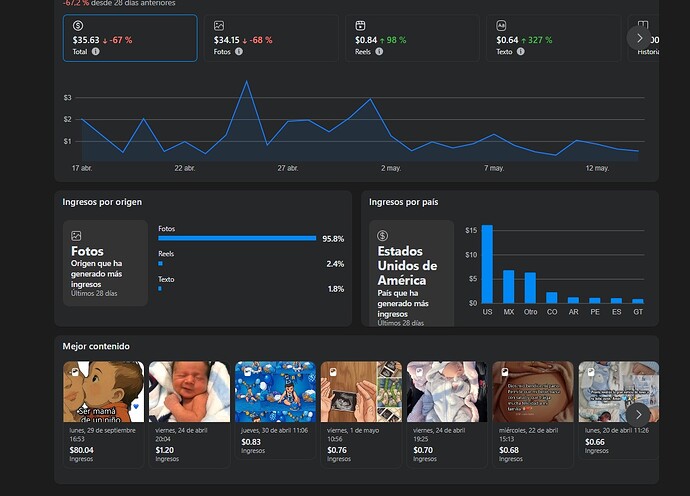This screenshot has width=690, height=496.
Task: Open the 'Ser mamá de un niño' post thumbnail
Action: [103, 392]
